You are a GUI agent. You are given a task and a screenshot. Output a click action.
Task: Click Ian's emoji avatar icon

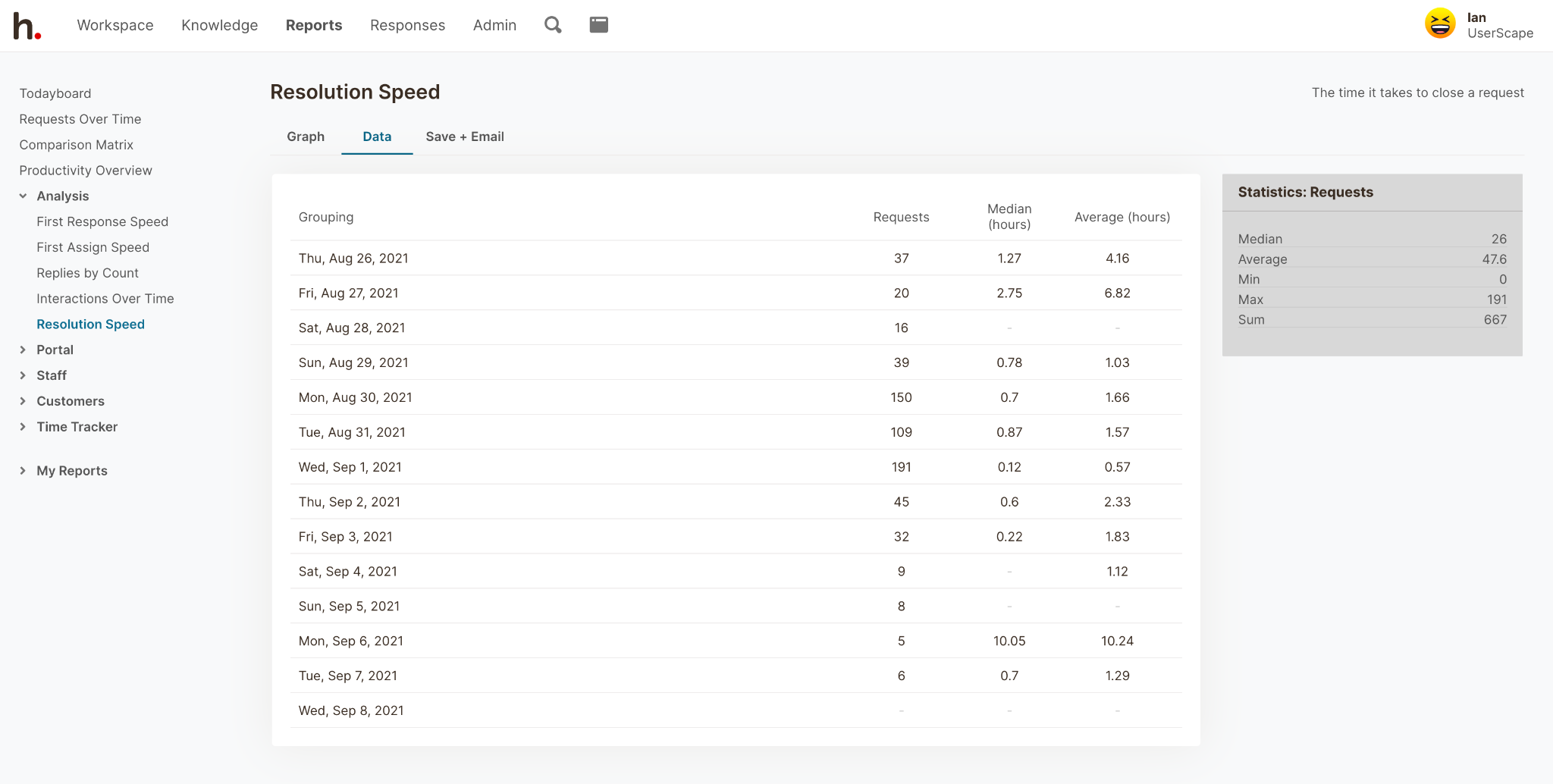point(1439,24)
